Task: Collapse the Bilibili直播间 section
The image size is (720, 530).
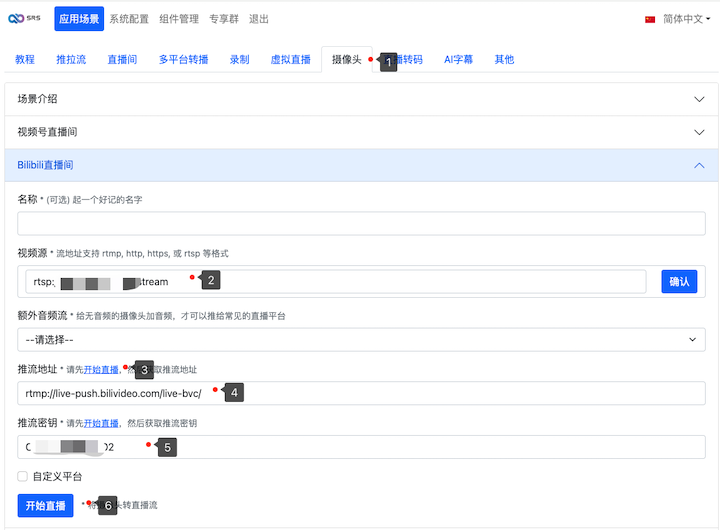Action: (x=361, y=165)
